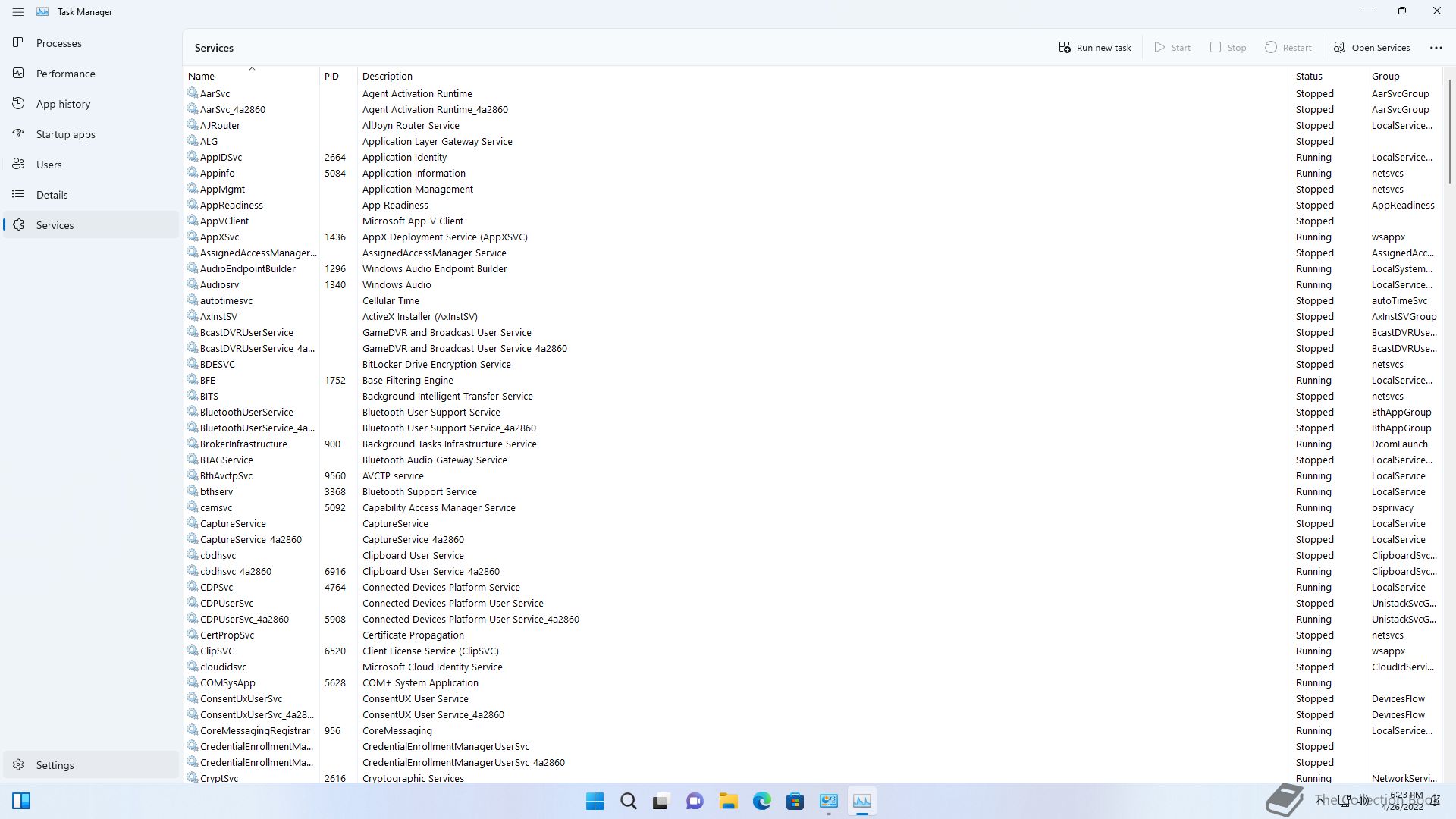Select the AJRouter service

pyautogui.click(x=813, y=125)
